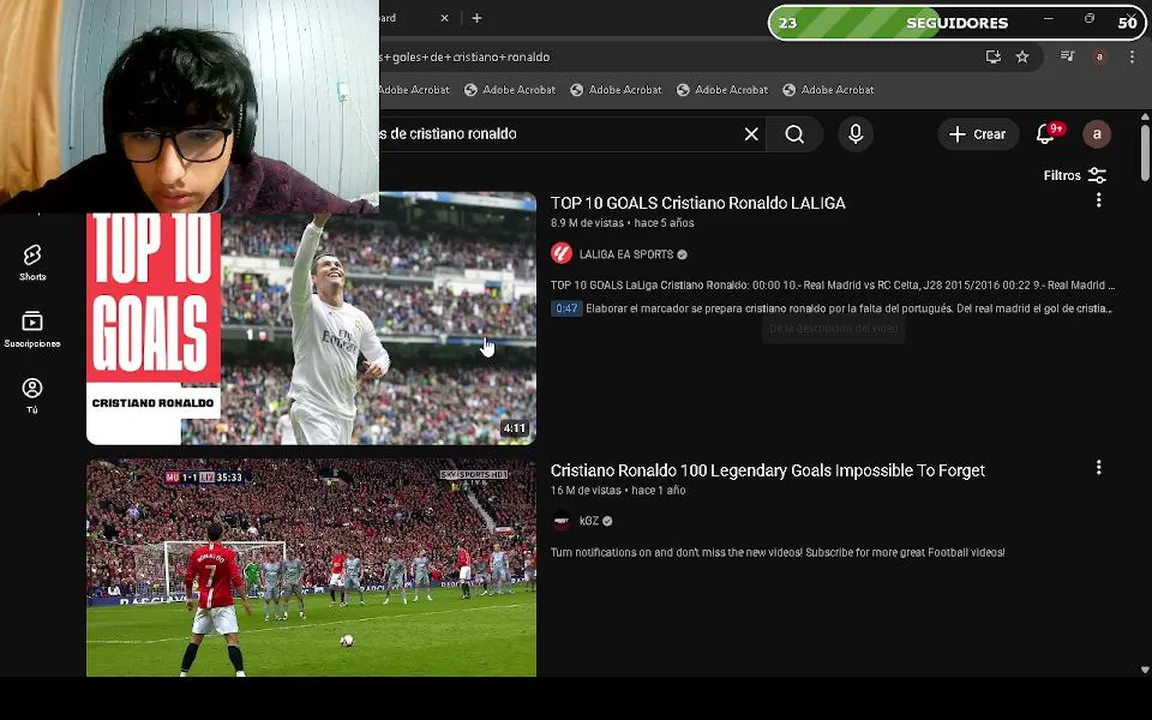The width and height of the screenshot is (1152, 720).
Task: Open LALIGA EA SPORTS channel name
Action: (626, 254)
